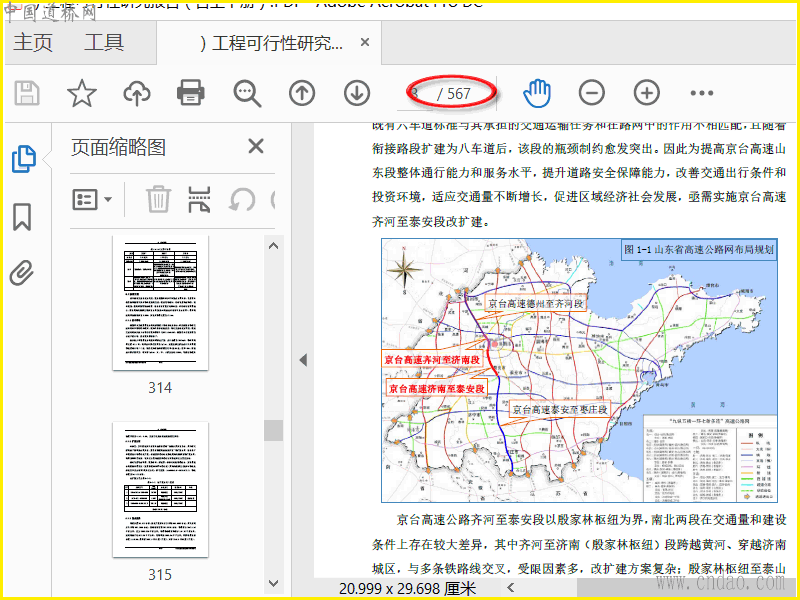Click the 京台高速德州至齐河段 map label
Screen dimensions: 800x600
[x=535, y=303]
